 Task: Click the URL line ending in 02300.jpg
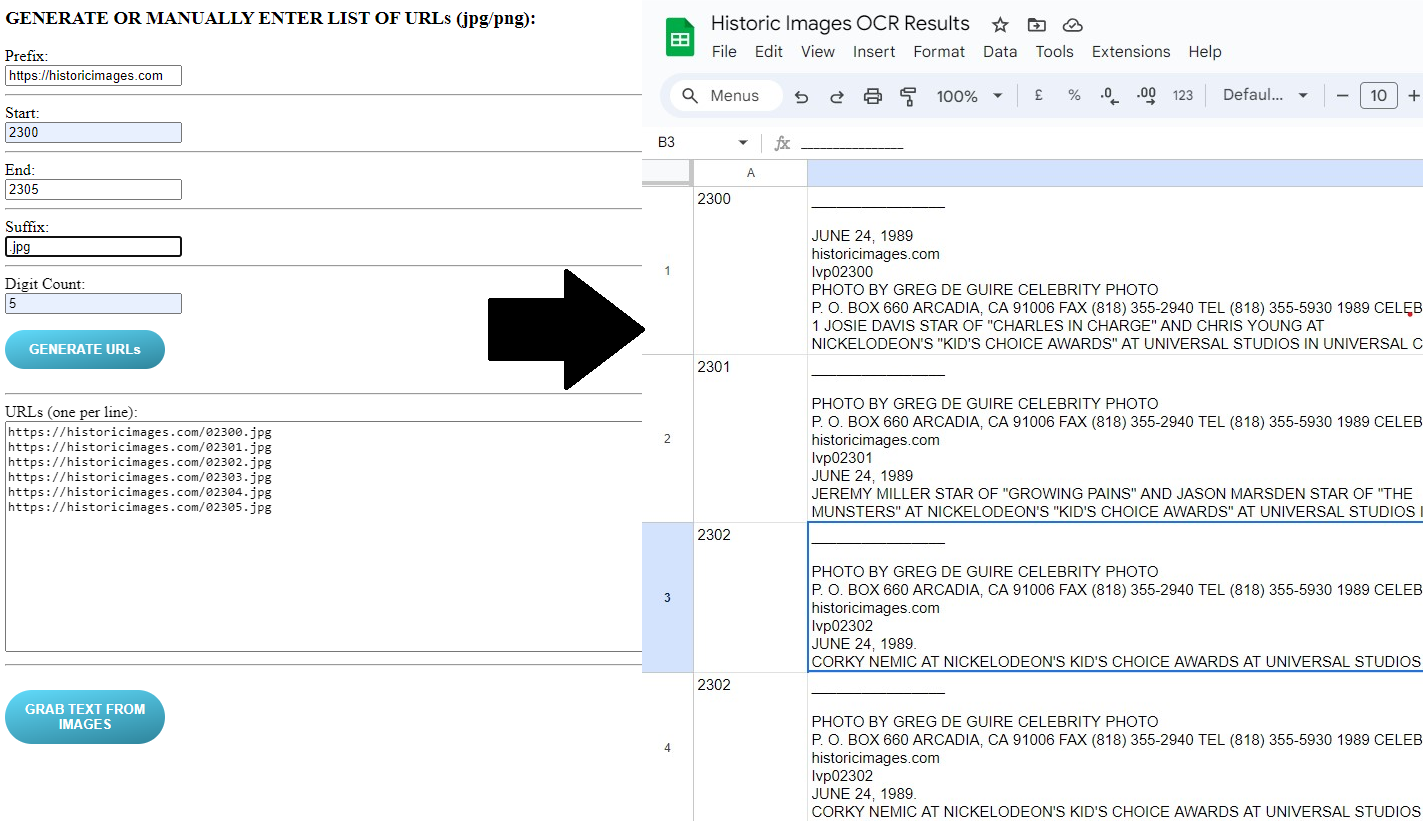[140, 432]
